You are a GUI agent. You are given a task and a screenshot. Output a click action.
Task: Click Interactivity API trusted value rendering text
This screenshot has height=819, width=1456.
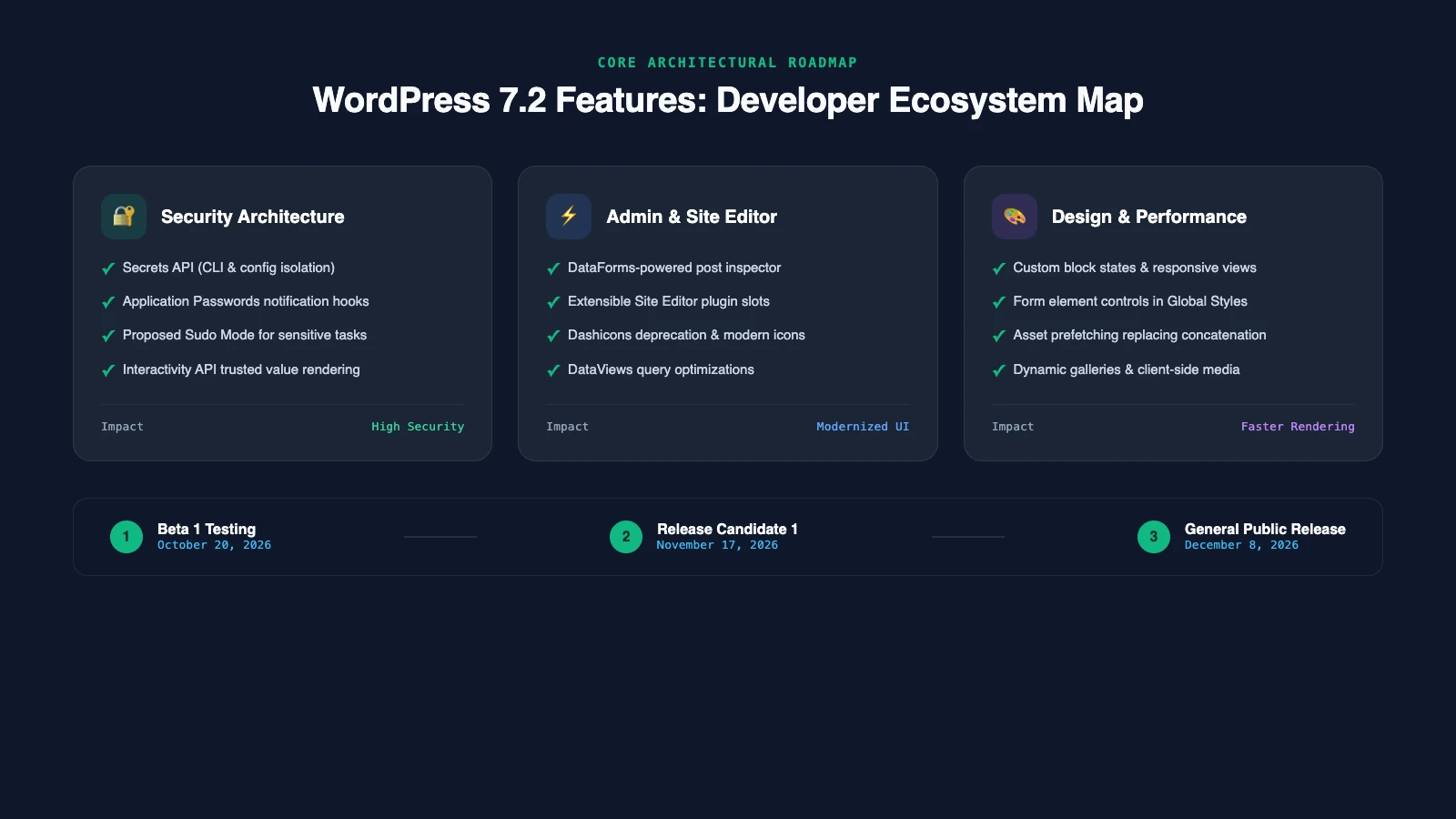(x=241, y=369)
